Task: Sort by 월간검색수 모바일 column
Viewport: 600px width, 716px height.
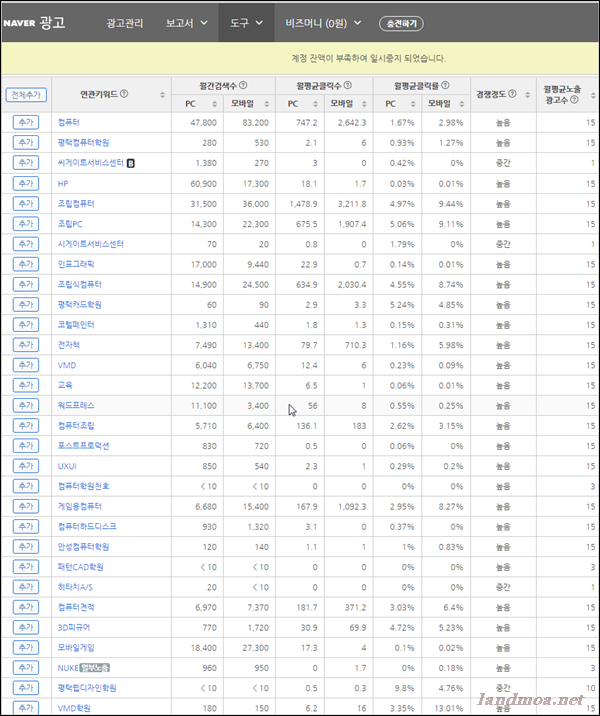Action: 267,104
